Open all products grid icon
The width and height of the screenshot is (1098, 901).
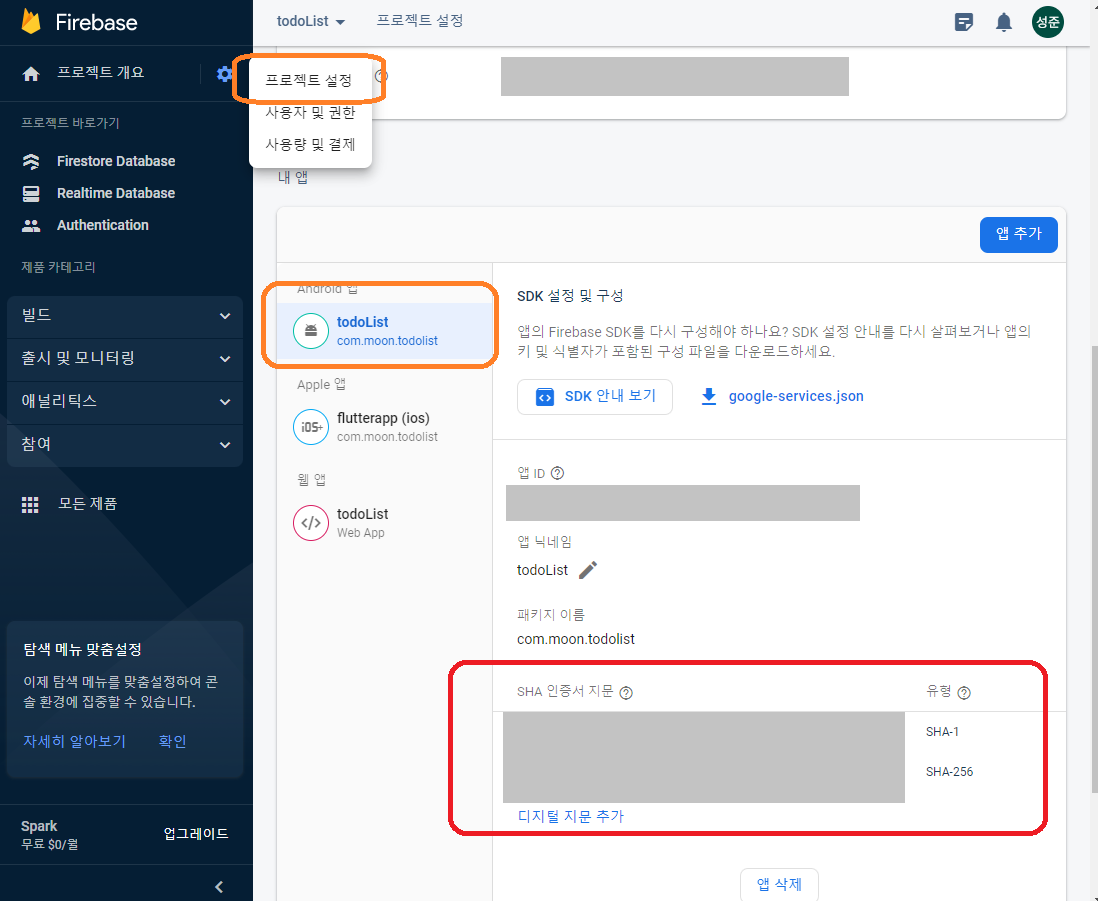(30, 505)
